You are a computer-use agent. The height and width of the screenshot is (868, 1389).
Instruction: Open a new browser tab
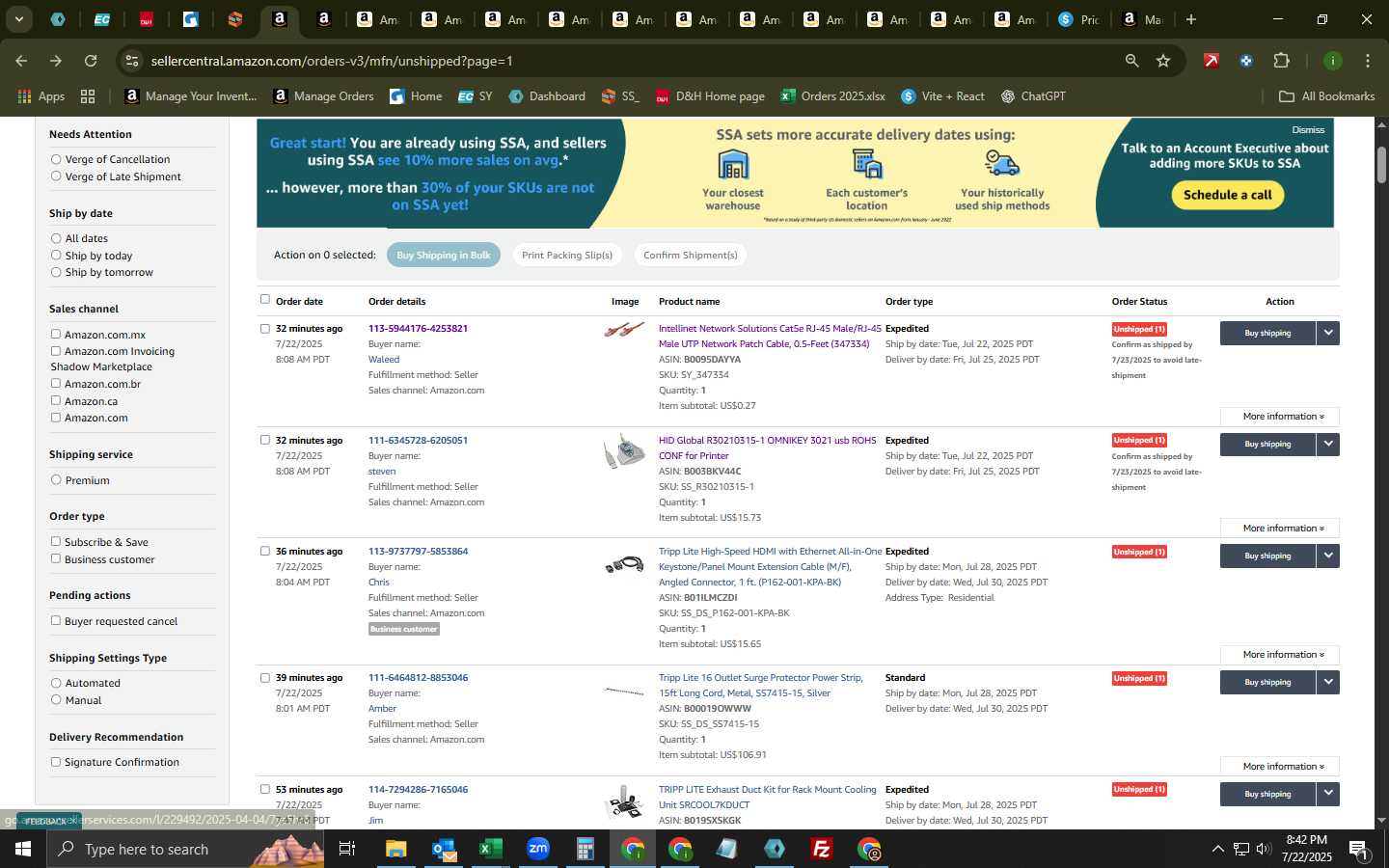[x=1191, y=19]
